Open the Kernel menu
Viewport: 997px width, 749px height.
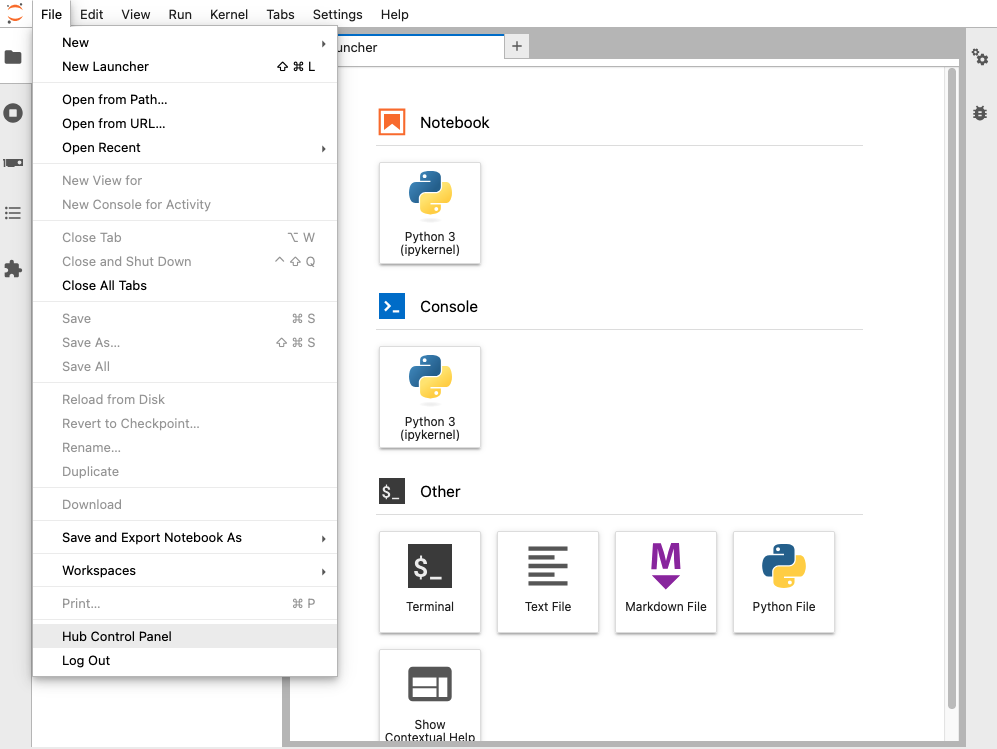click(228, 14)
